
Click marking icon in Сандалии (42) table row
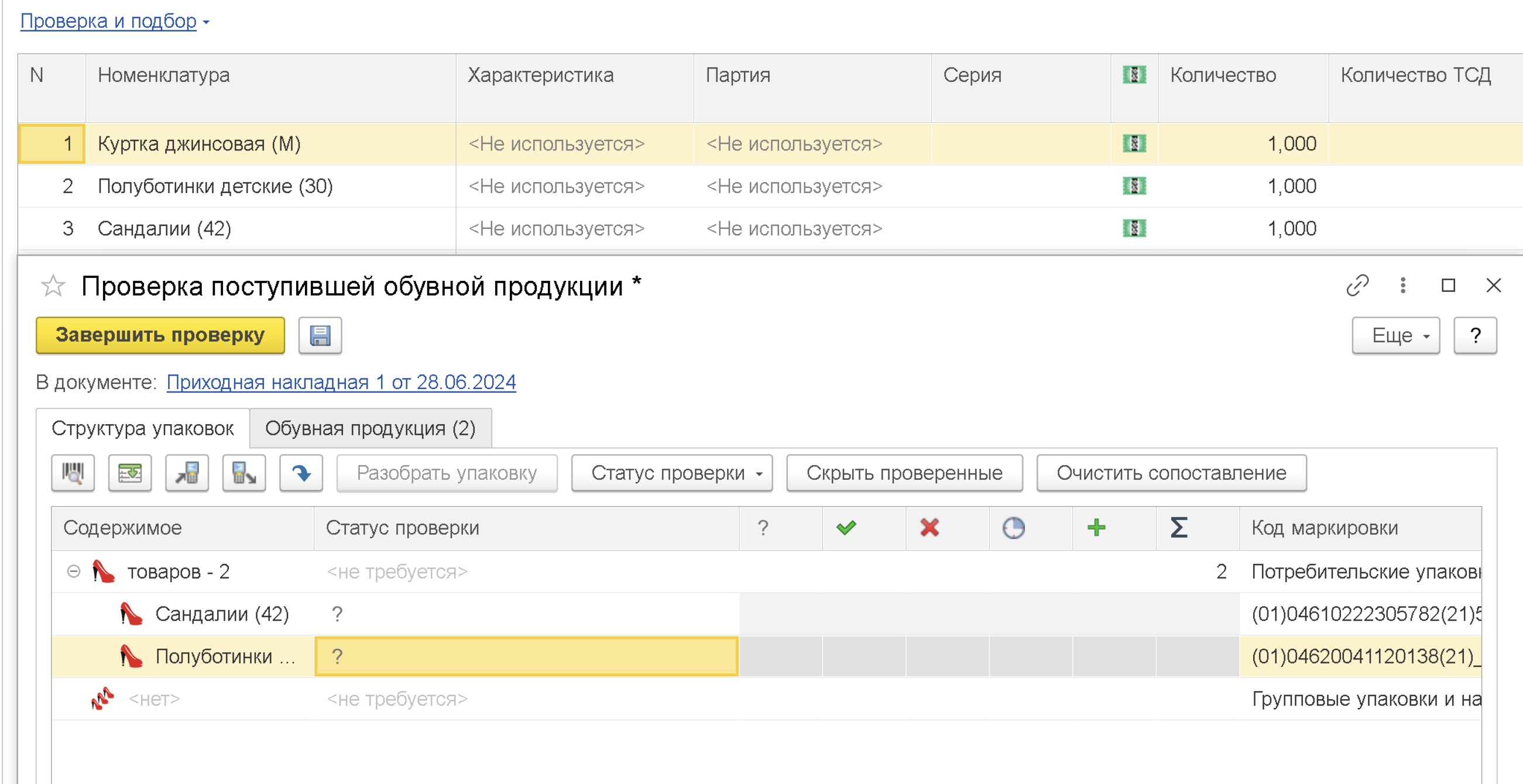tap(1134, 229)
